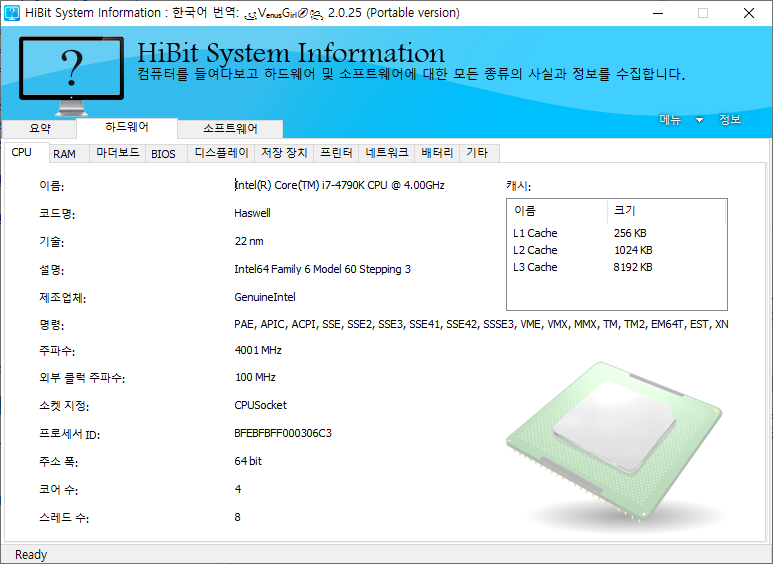The image size is (773, 564).
Task: Open the 메뉴 dropdown arrow
Action: (699, 120)
